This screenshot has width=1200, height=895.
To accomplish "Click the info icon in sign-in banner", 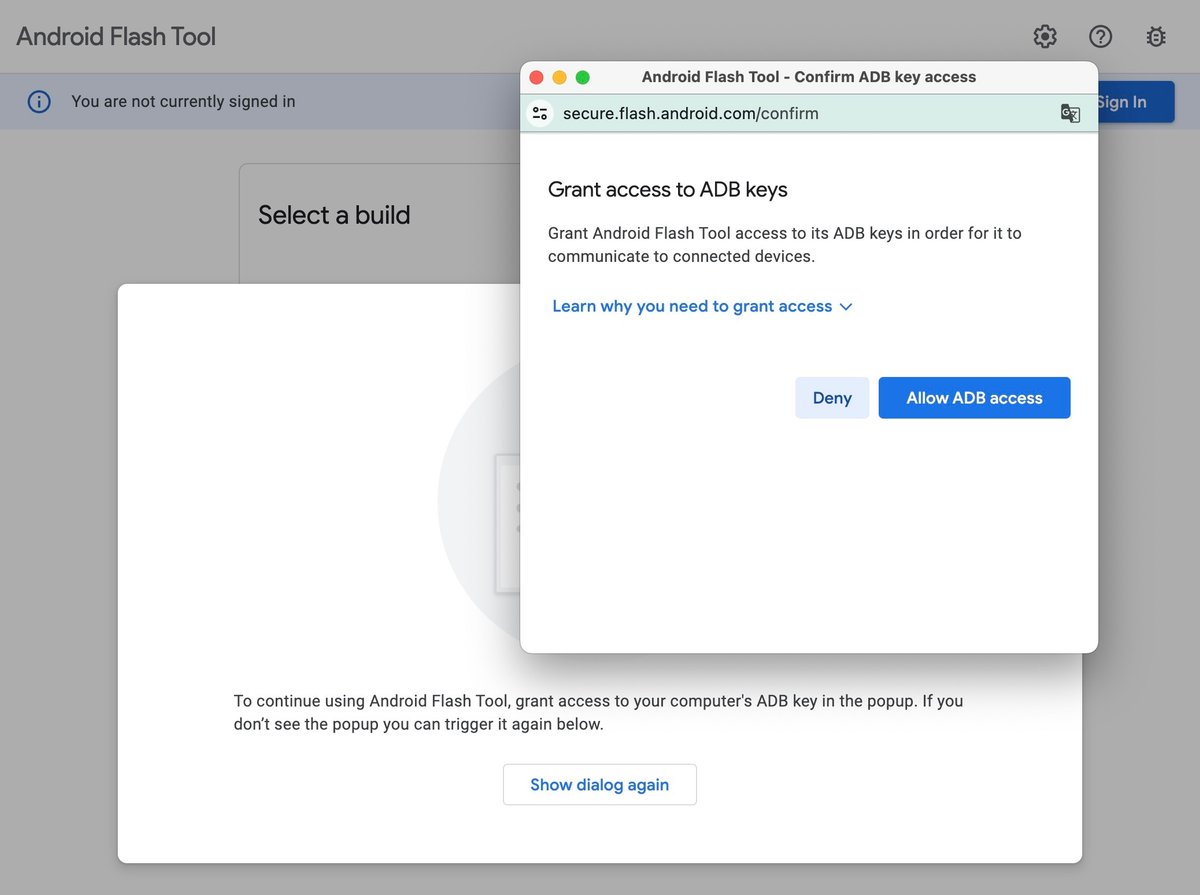I will [x=39, y=101].
